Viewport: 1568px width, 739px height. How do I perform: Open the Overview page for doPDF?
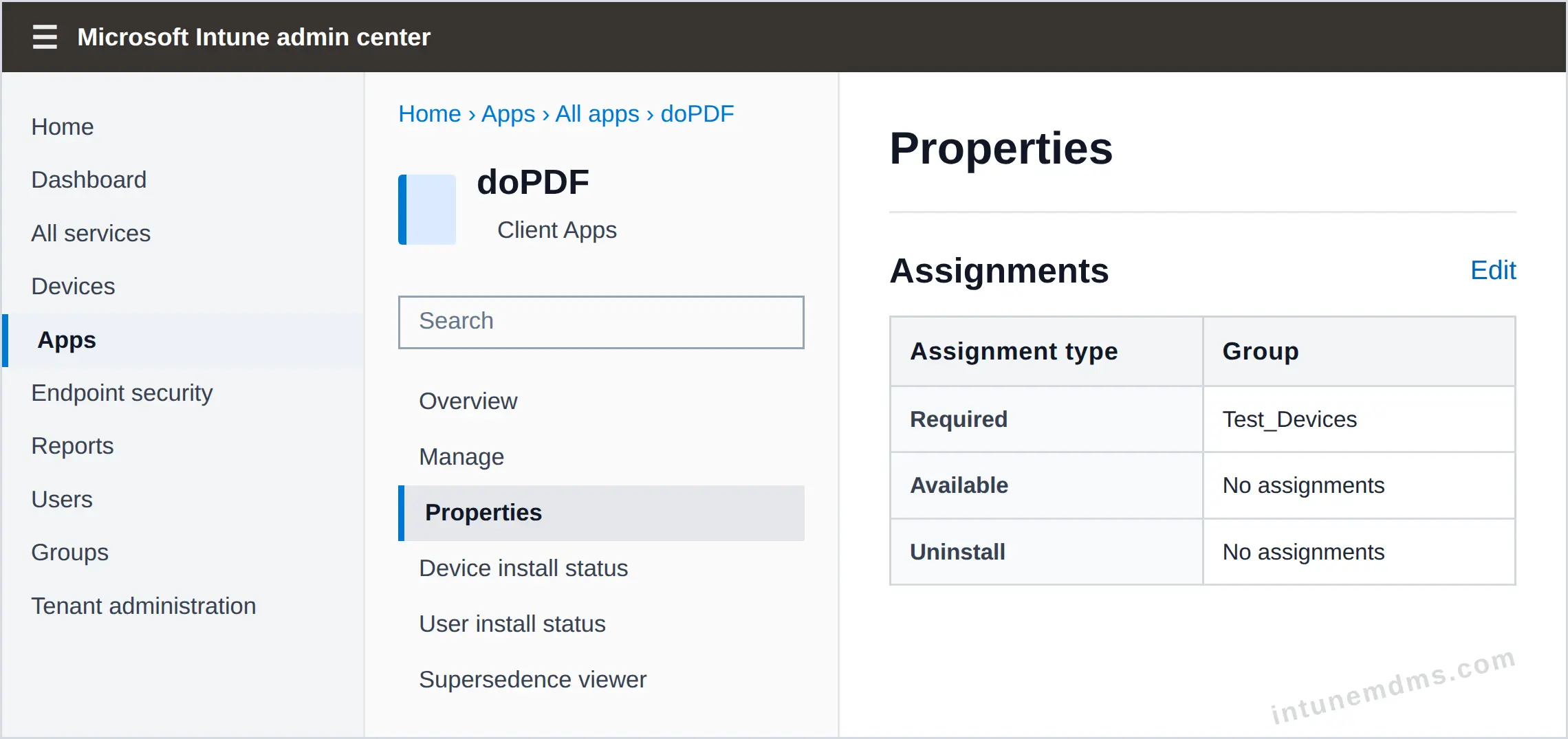(468, 401)
